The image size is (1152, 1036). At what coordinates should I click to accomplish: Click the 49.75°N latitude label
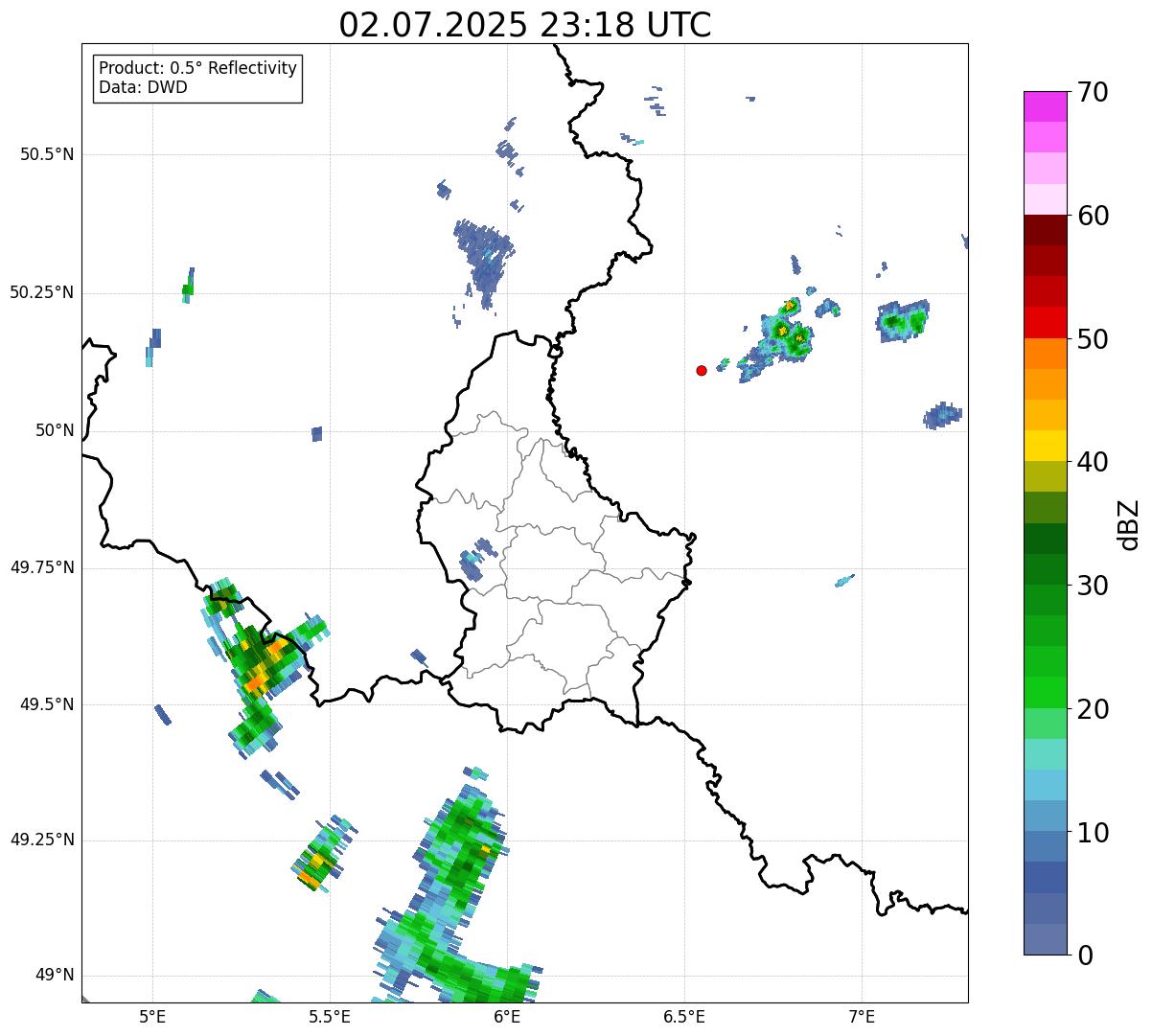tap(41, 567)
